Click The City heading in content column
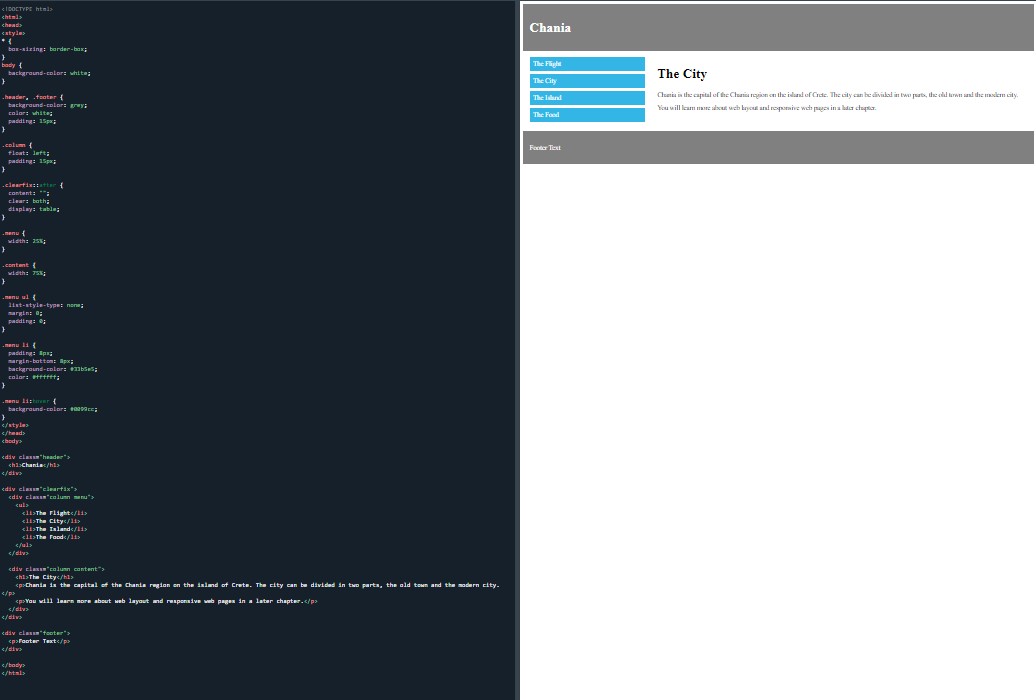This screenshot has width=1036, height=700. click(682, 74)
